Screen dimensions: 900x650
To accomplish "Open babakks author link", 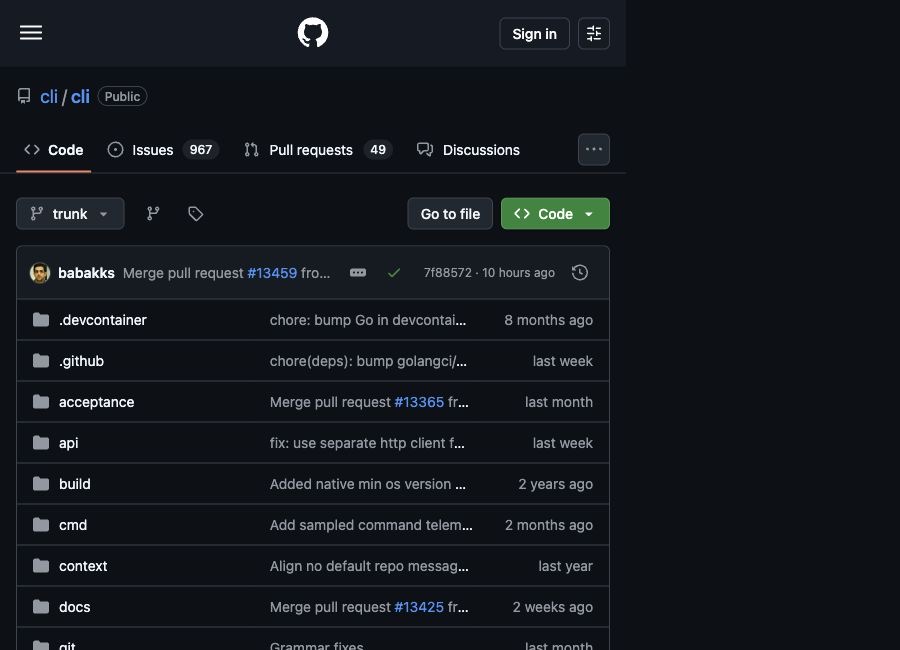I will (x=86, y=273).
